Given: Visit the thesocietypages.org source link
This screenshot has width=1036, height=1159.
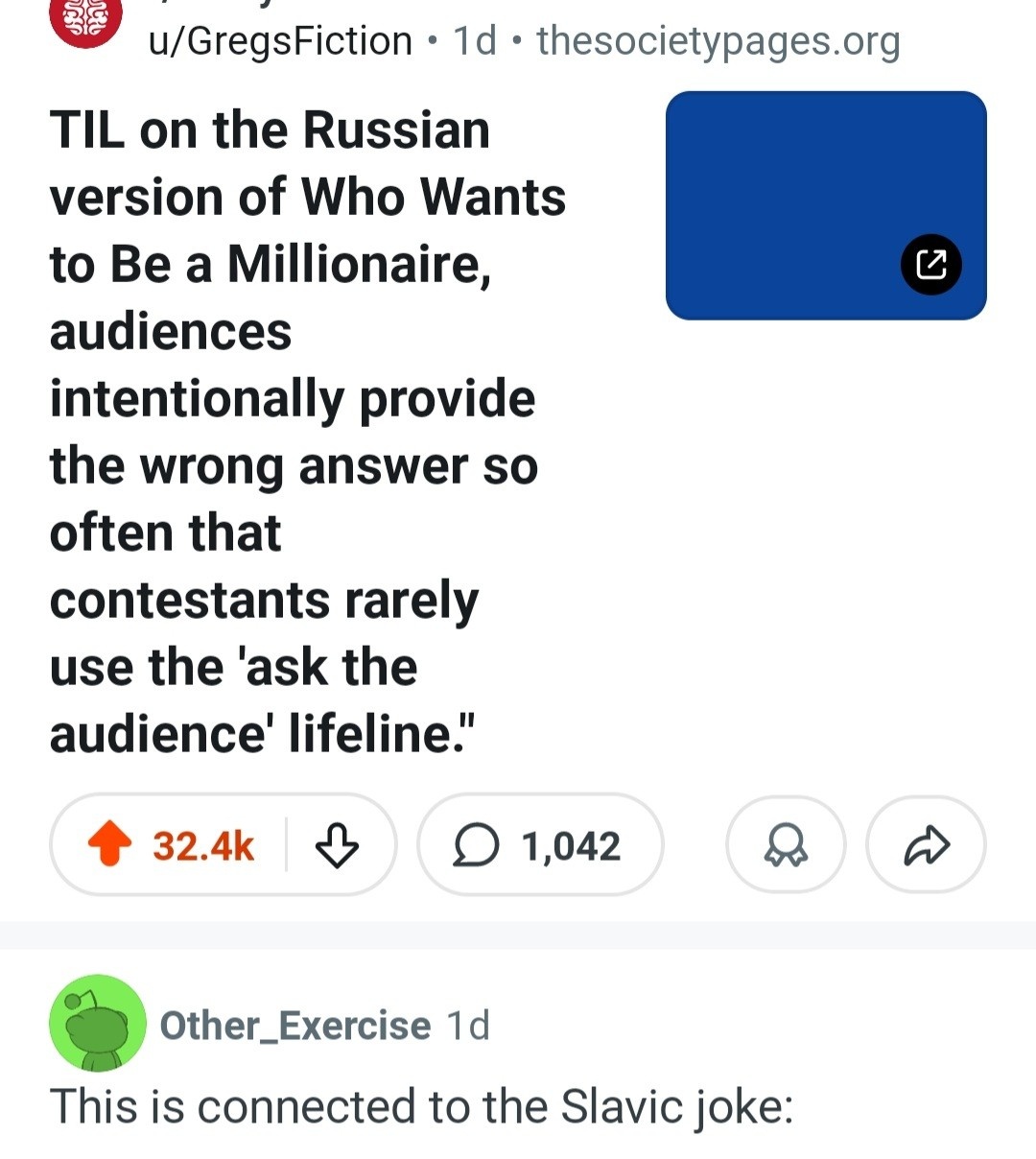Looking at the screenshot, I should coord(718,41).
